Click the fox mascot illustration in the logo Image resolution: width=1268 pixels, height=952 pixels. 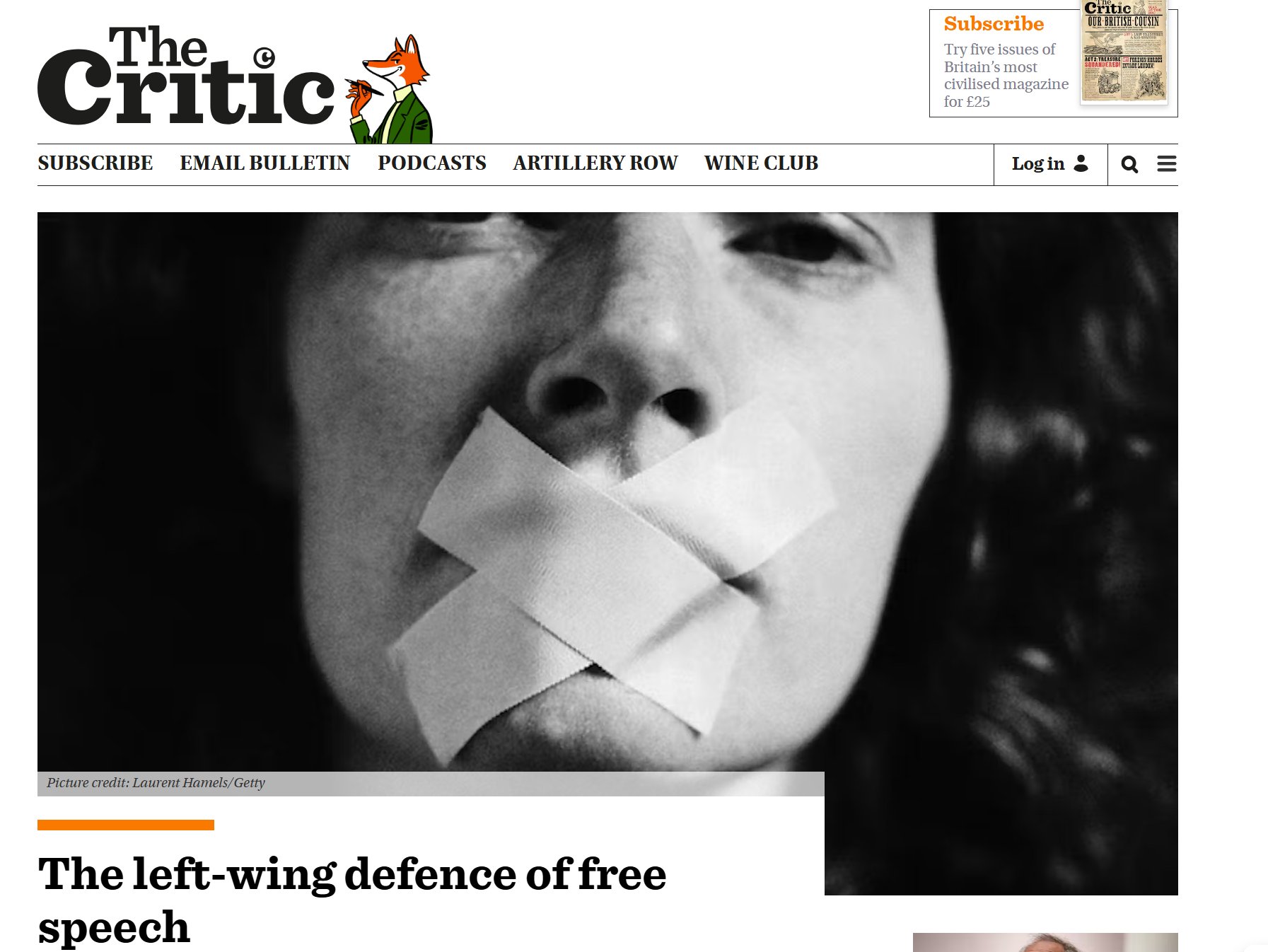(x=389, y=88)
